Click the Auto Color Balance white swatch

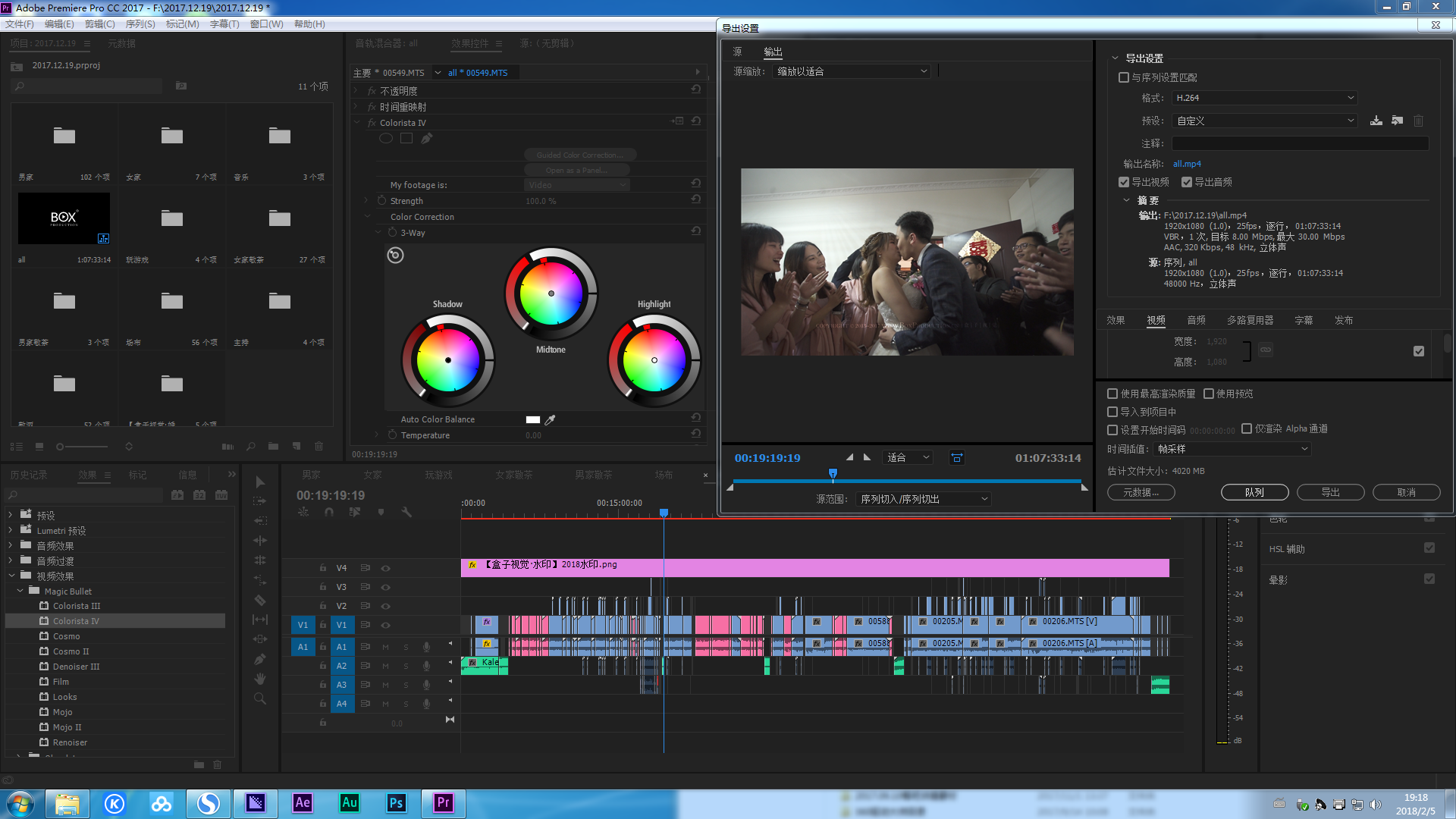click(532, 419)
